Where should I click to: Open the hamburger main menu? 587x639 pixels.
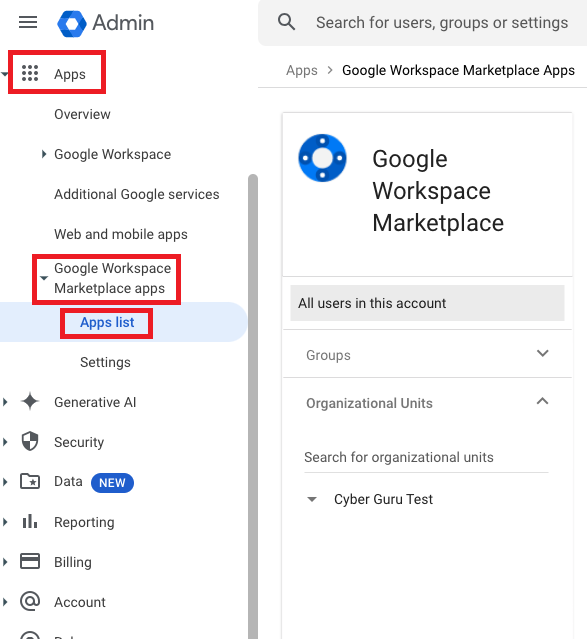[x=28, y=22]
